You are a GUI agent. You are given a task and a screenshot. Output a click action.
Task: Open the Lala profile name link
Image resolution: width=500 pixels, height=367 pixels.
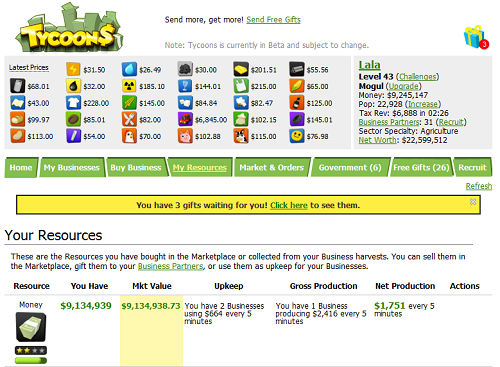click(x=369, y=64)
